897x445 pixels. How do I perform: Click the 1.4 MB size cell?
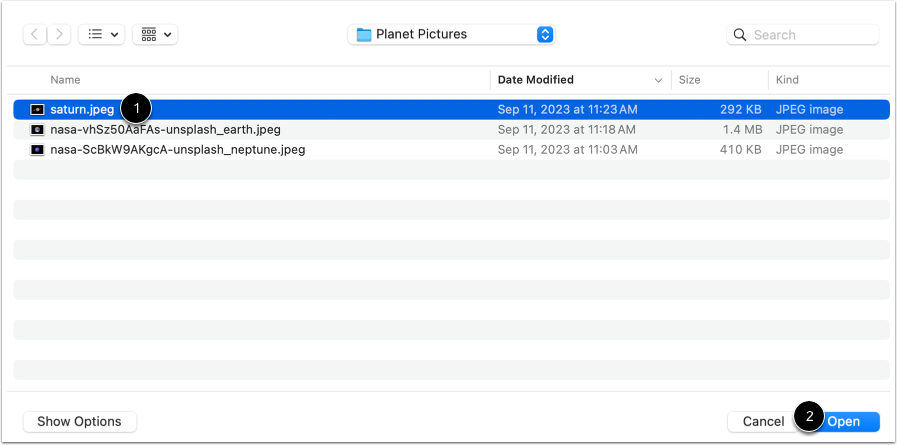[742, 130]
